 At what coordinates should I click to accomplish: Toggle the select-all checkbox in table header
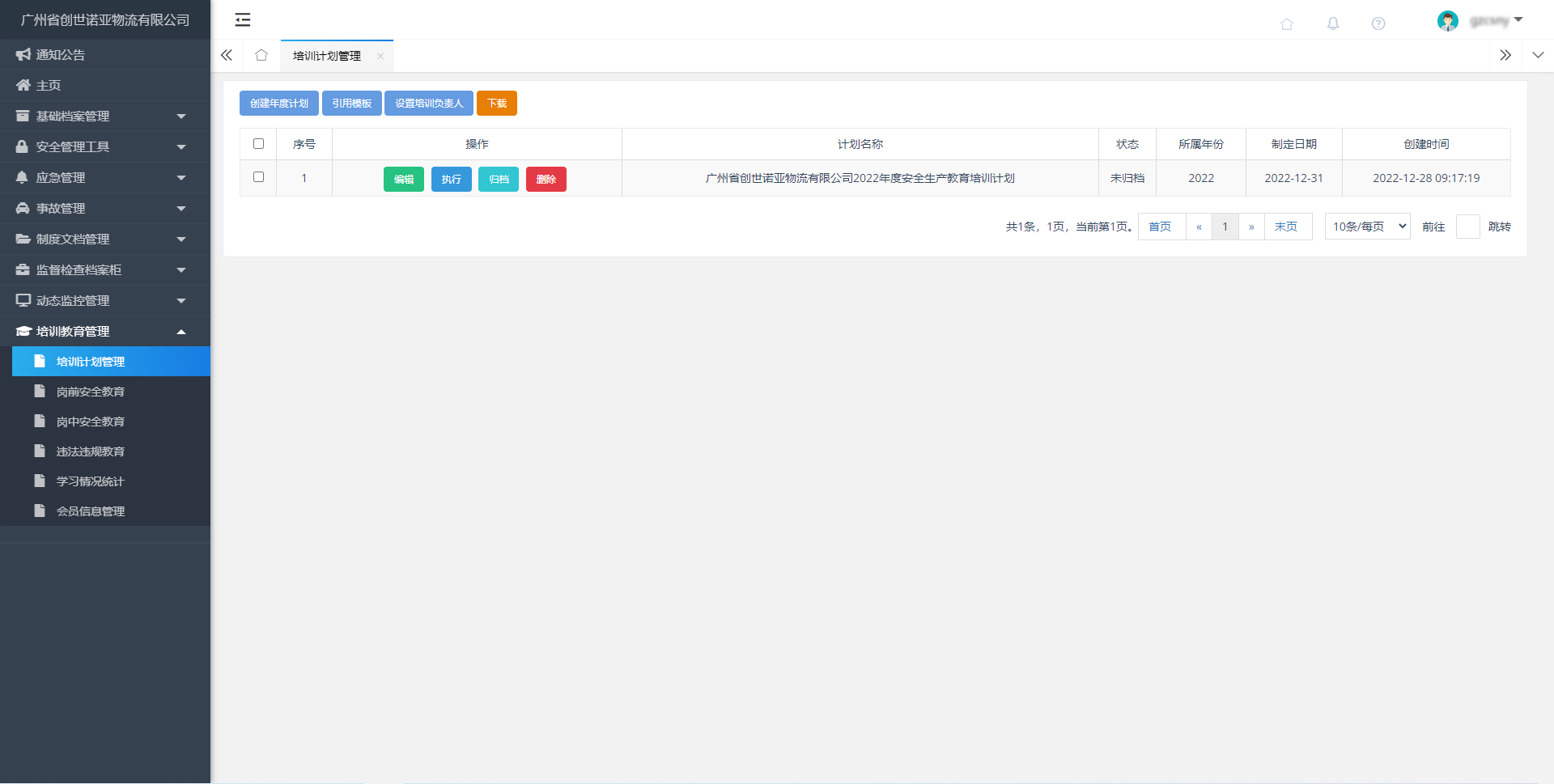[258, 144]
